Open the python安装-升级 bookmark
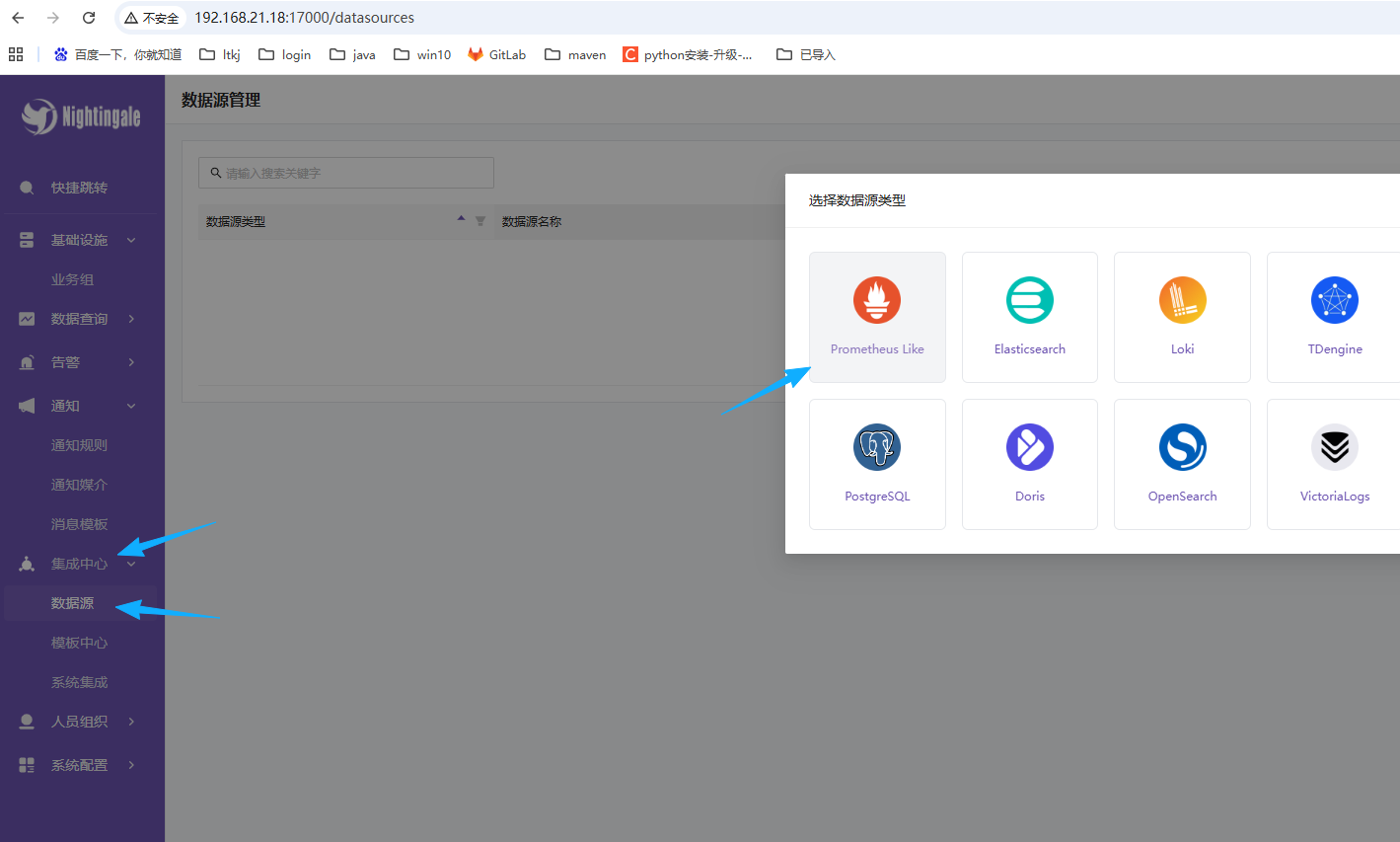The image size is (1400, 842). (688, 54)
